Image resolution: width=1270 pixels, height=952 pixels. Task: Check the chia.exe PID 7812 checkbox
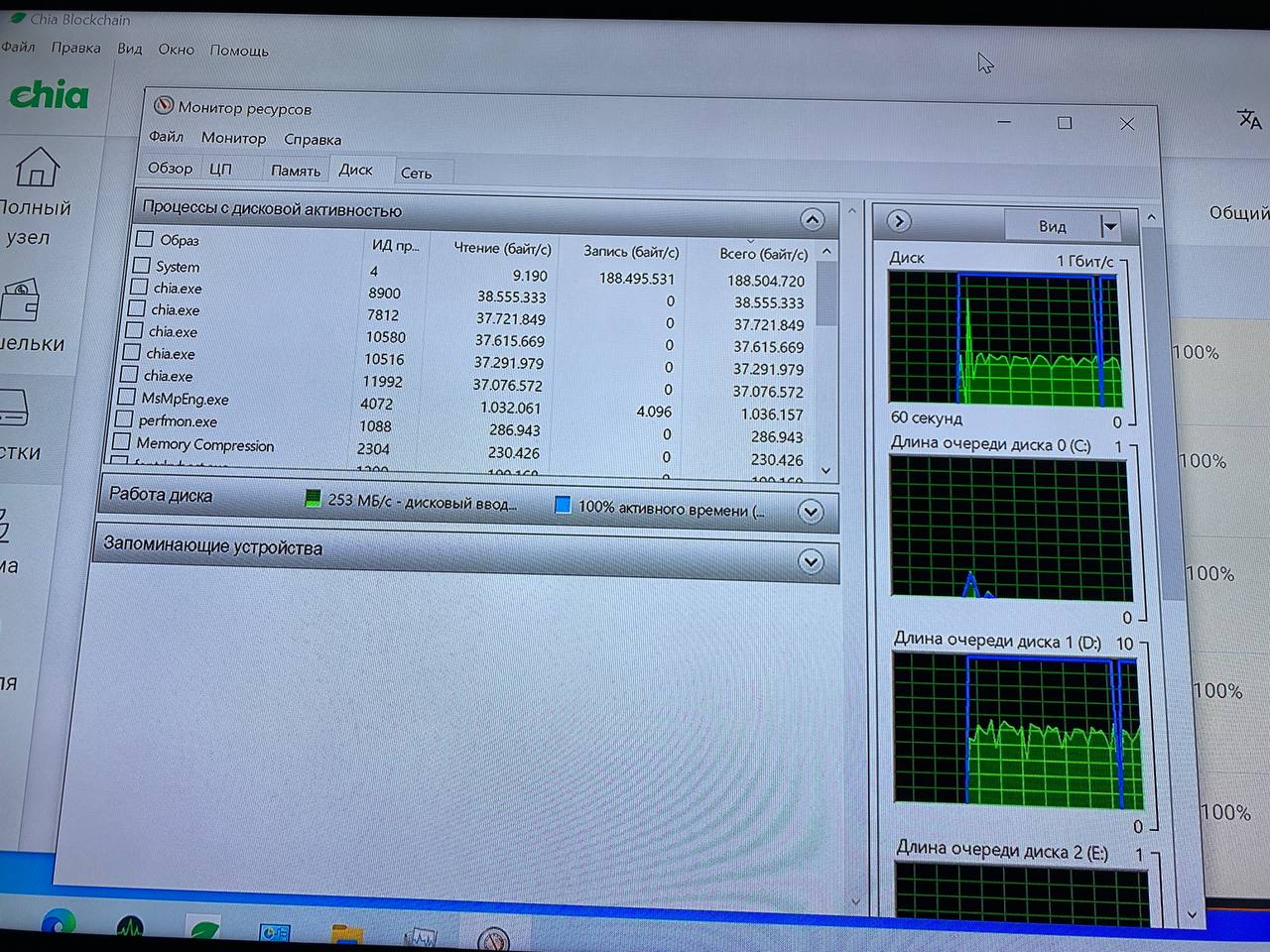pyautogui.click(x=136, y=308)
